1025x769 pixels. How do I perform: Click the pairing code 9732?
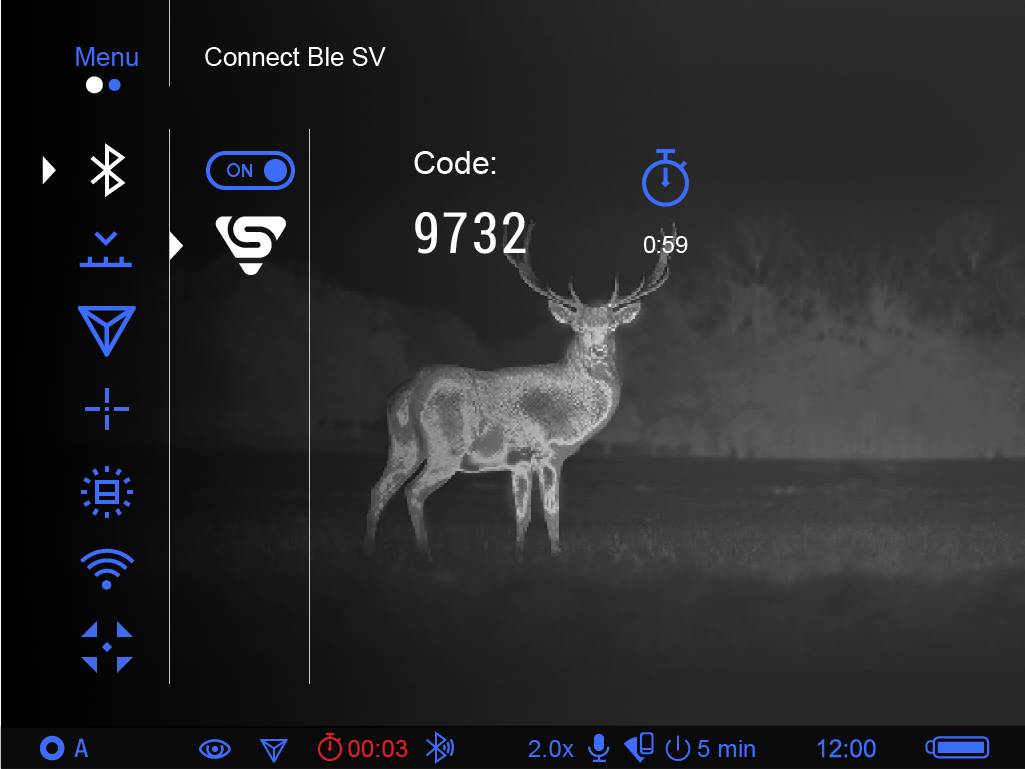click(470, 235)
